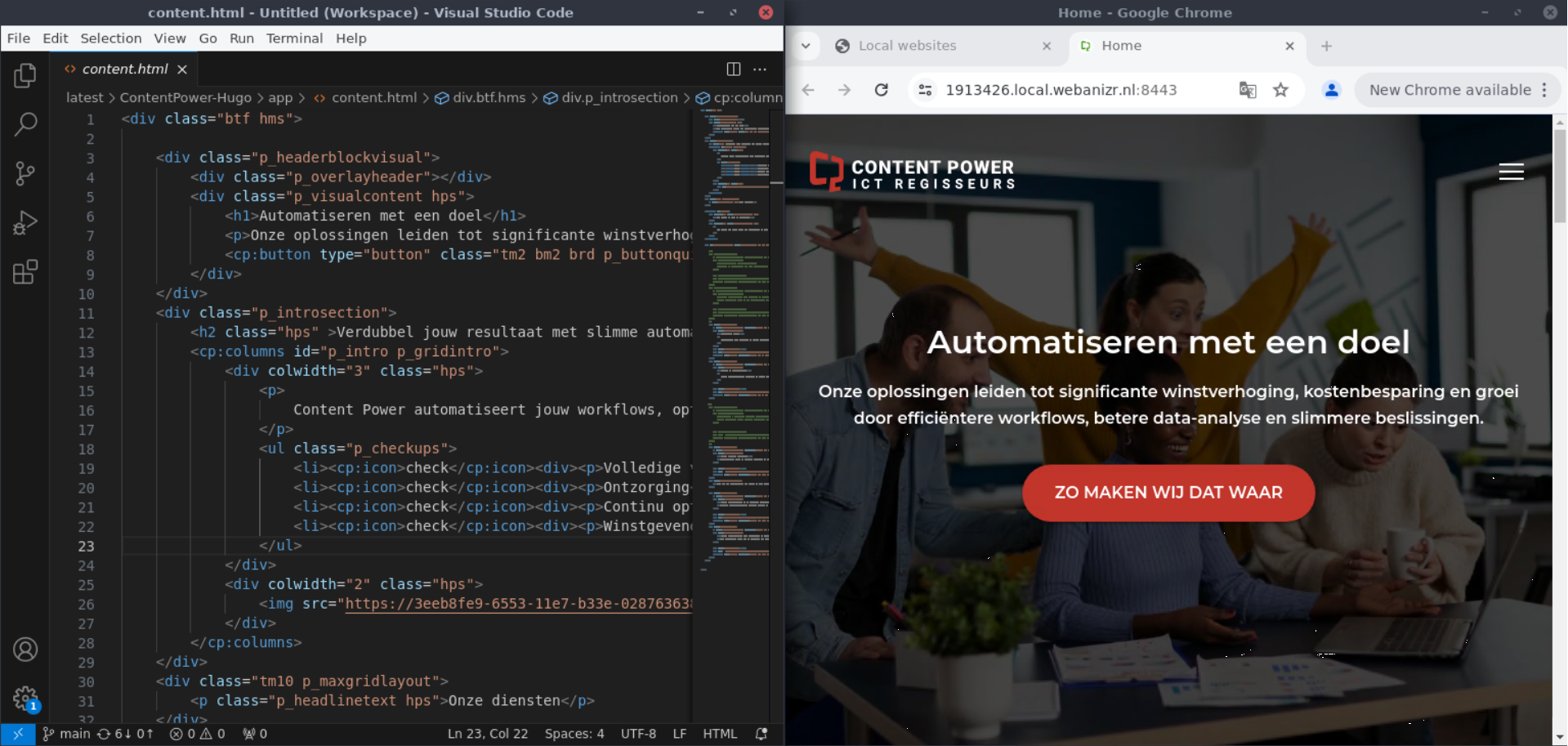
Task: Open the Run menu
Action: pyautogui.click(x=242, y=38)
